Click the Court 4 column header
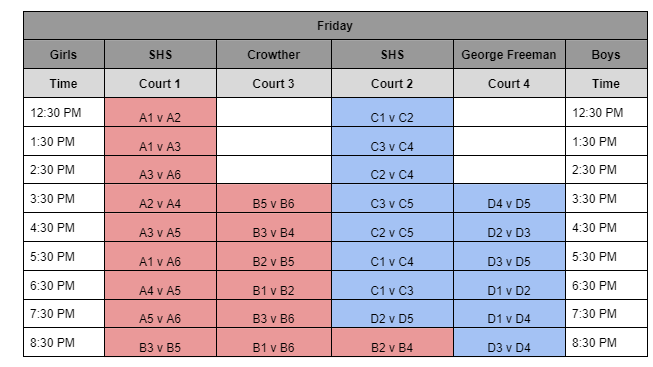 (x=509, y=83)
